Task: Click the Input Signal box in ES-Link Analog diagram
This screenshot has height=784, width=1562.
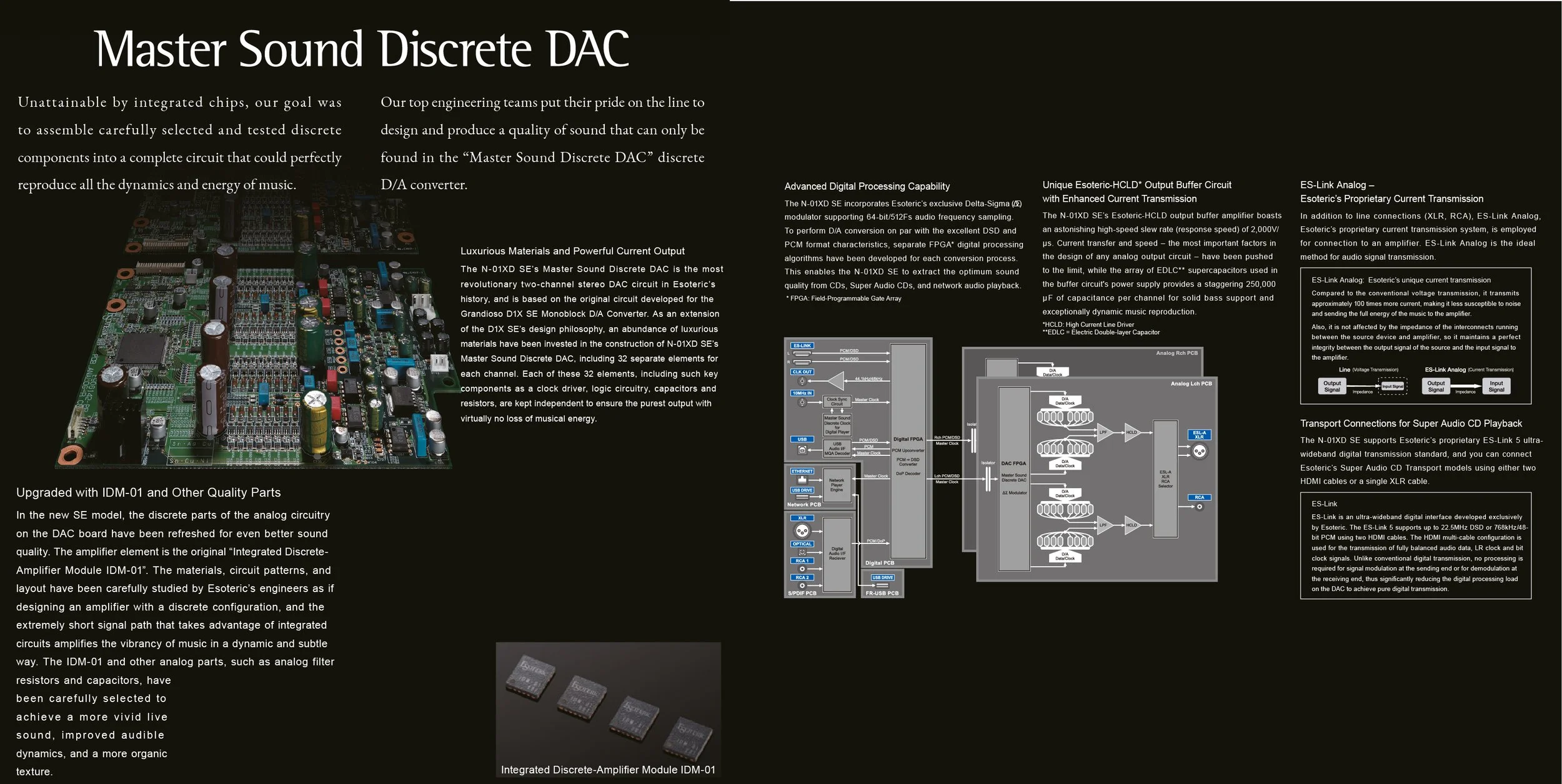Action: tap(1496, 387)
